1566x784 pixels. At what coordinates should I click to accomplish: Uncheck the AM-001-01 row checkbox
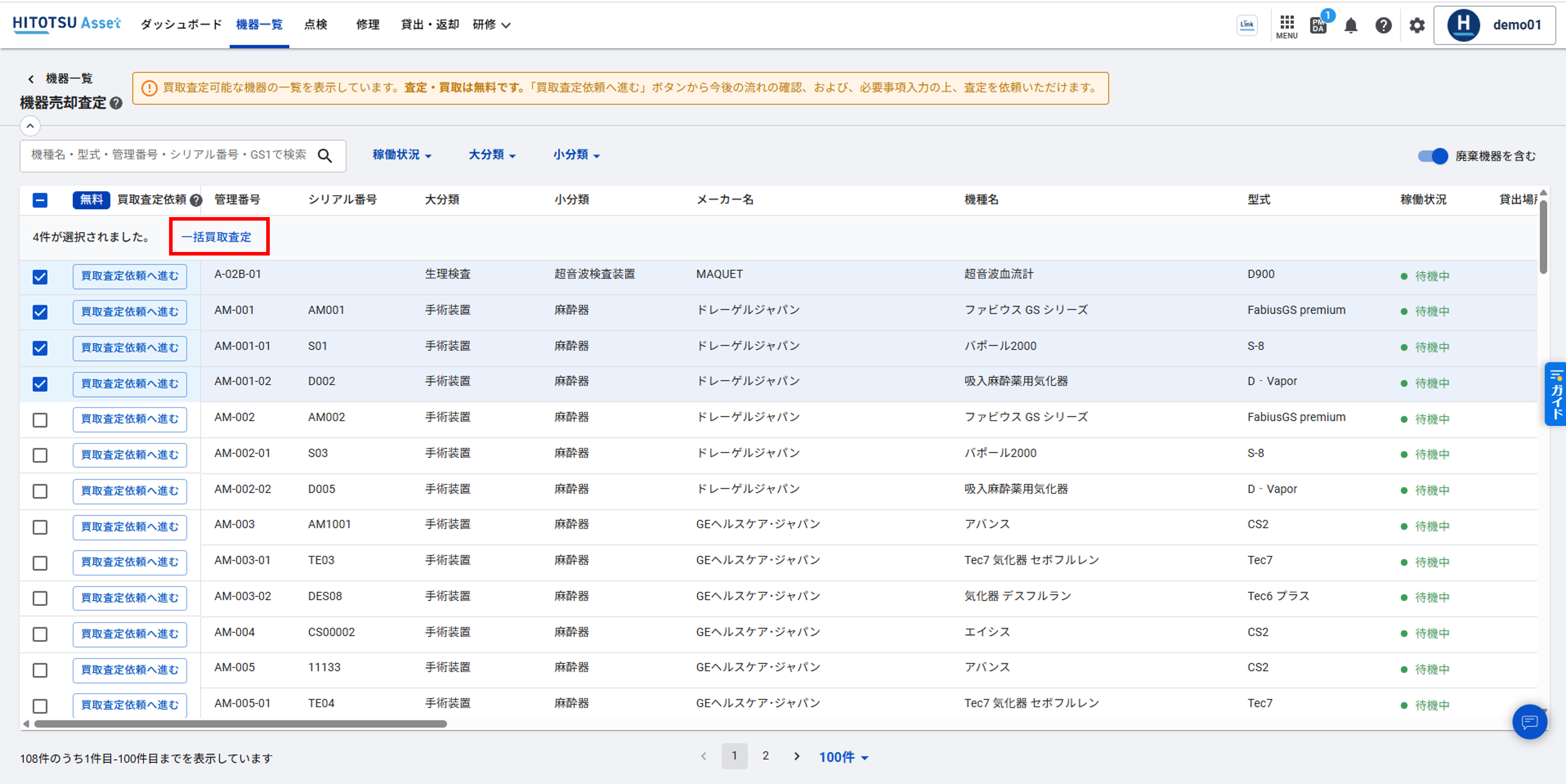coord(40,348)
